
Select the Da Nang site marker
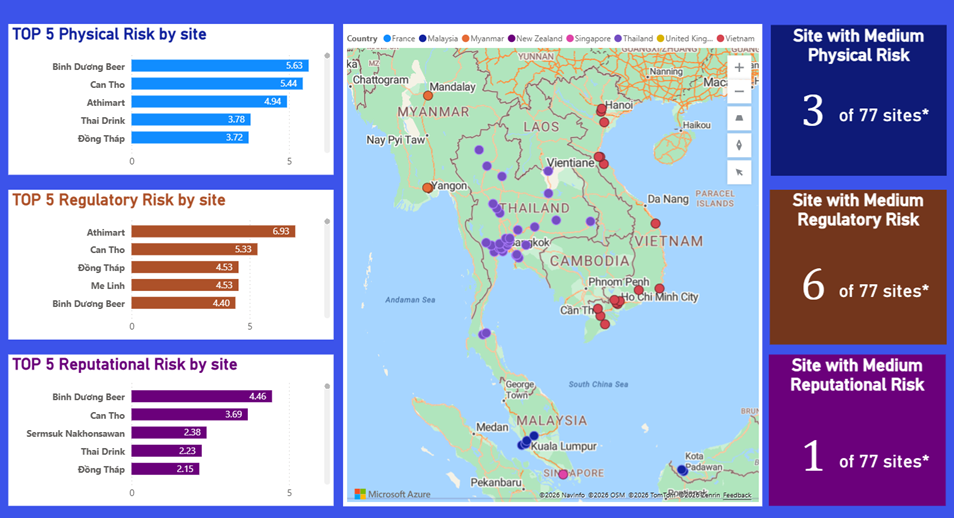655,223
